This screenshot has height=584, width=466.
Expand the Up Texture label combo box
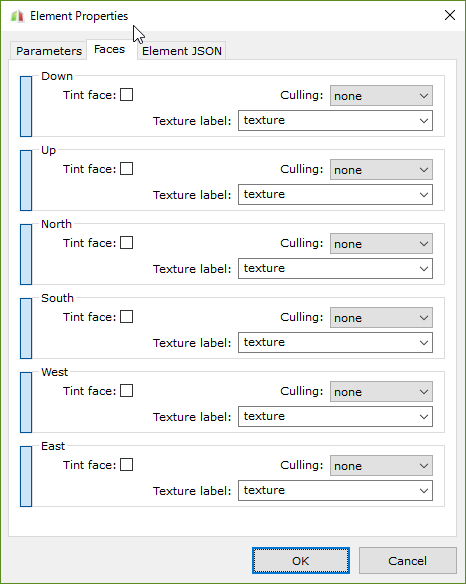(x=335, y=194)
